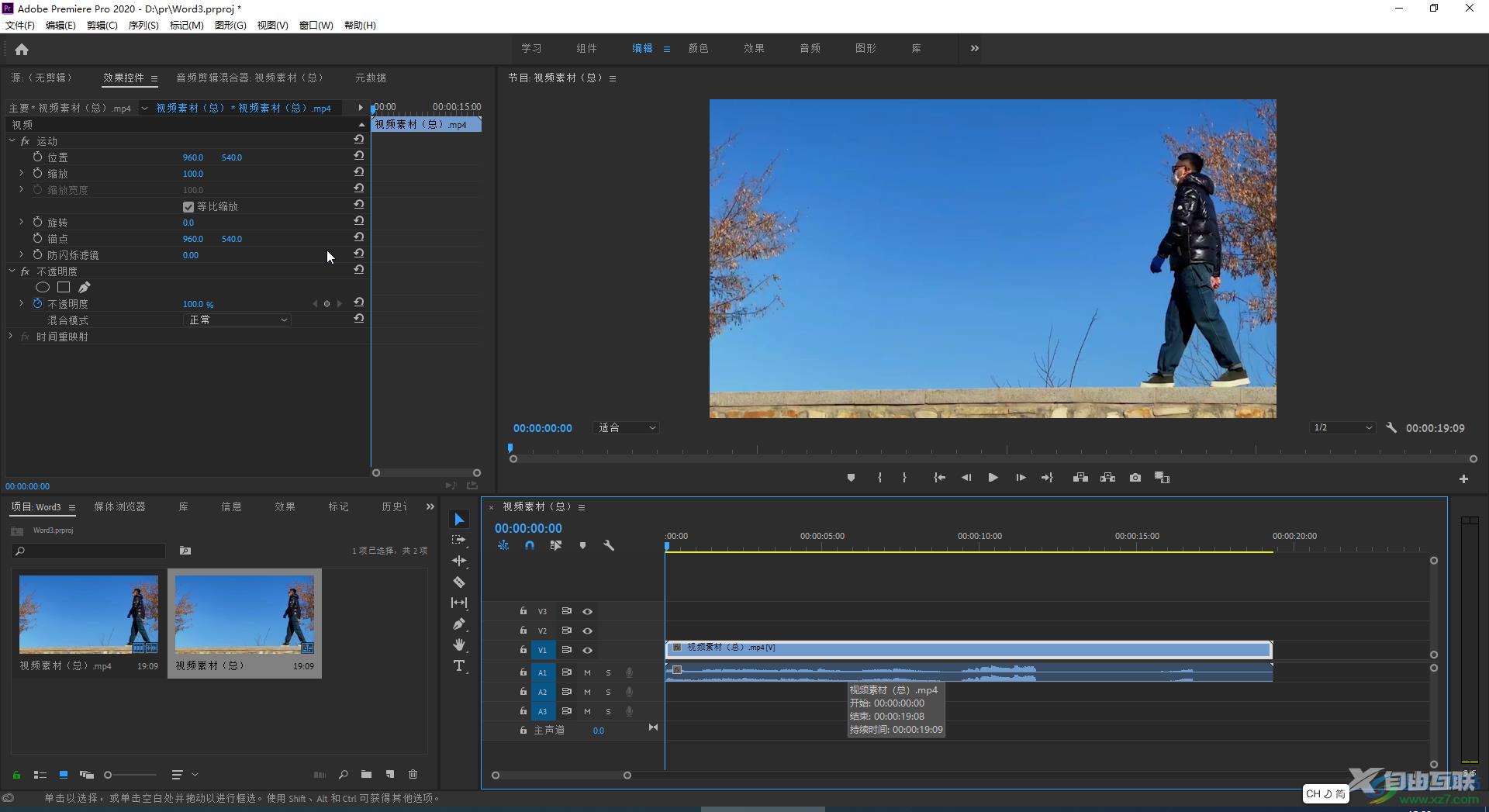Solo audio track A2
The width and height of the screenshot is (1489, 812).
point(608,692)
